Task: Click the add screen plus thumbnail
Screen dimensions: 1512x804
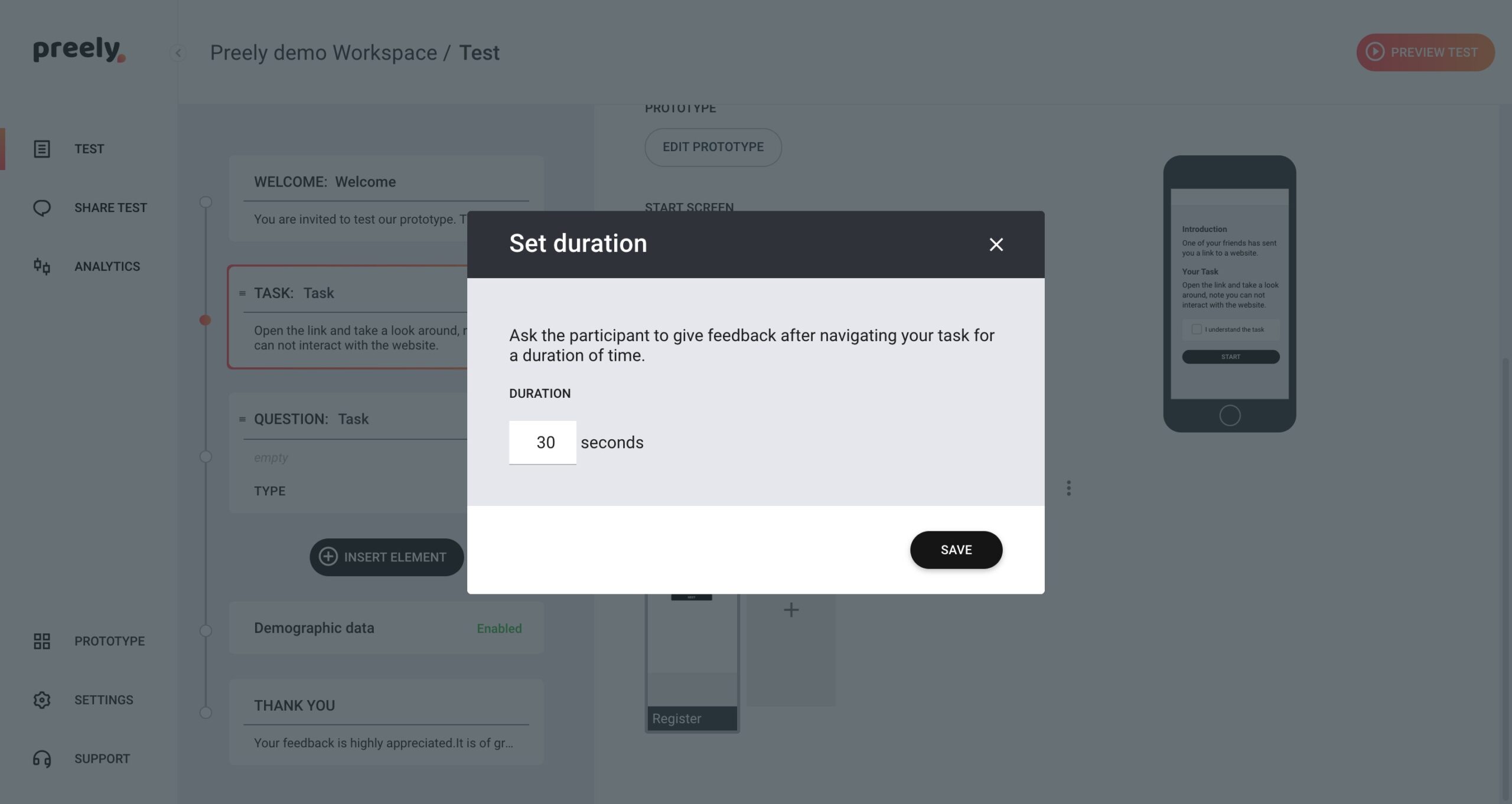Action: (x=791, y=649)
